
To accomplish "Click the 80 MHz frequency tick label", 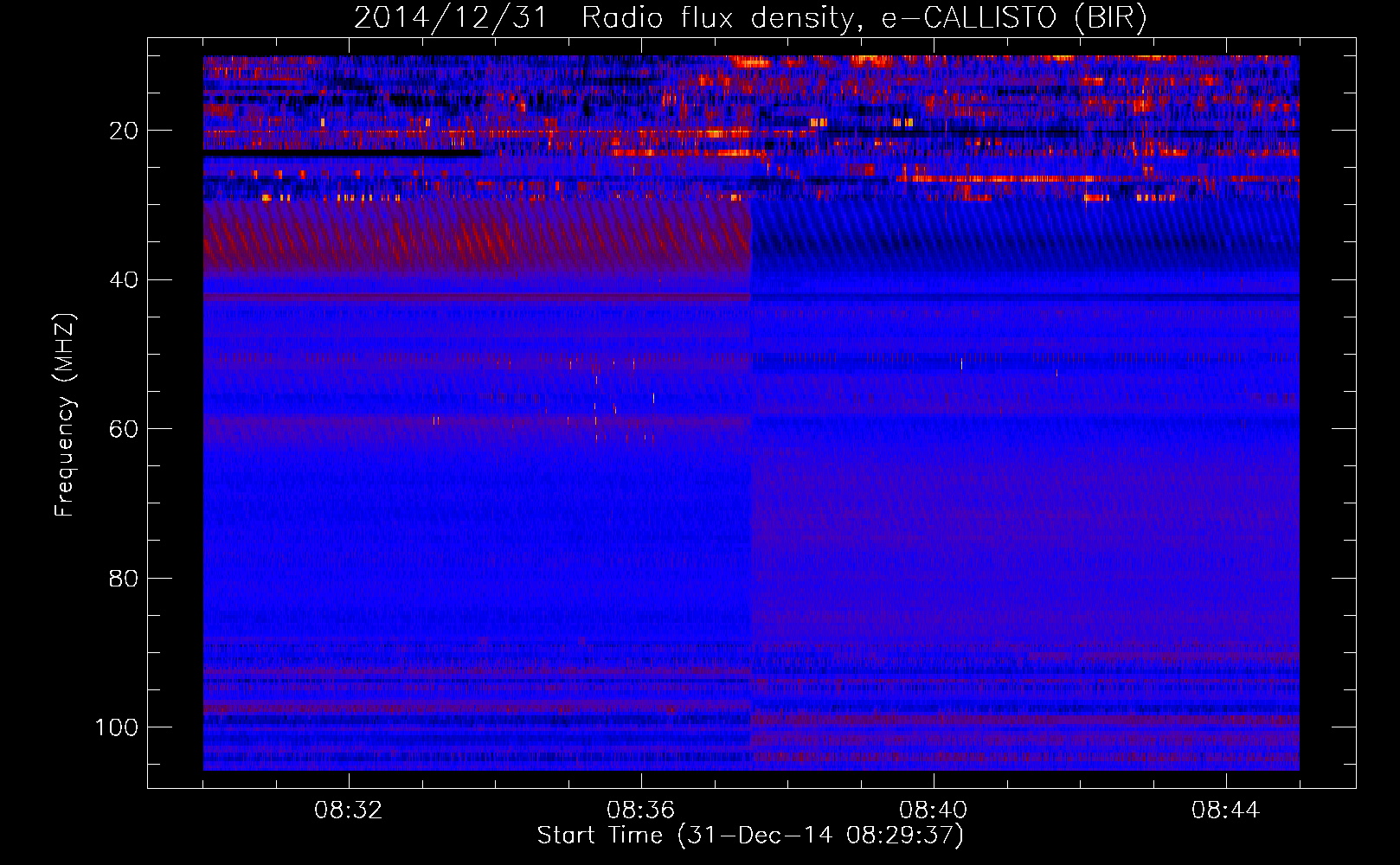I will 124,578.
